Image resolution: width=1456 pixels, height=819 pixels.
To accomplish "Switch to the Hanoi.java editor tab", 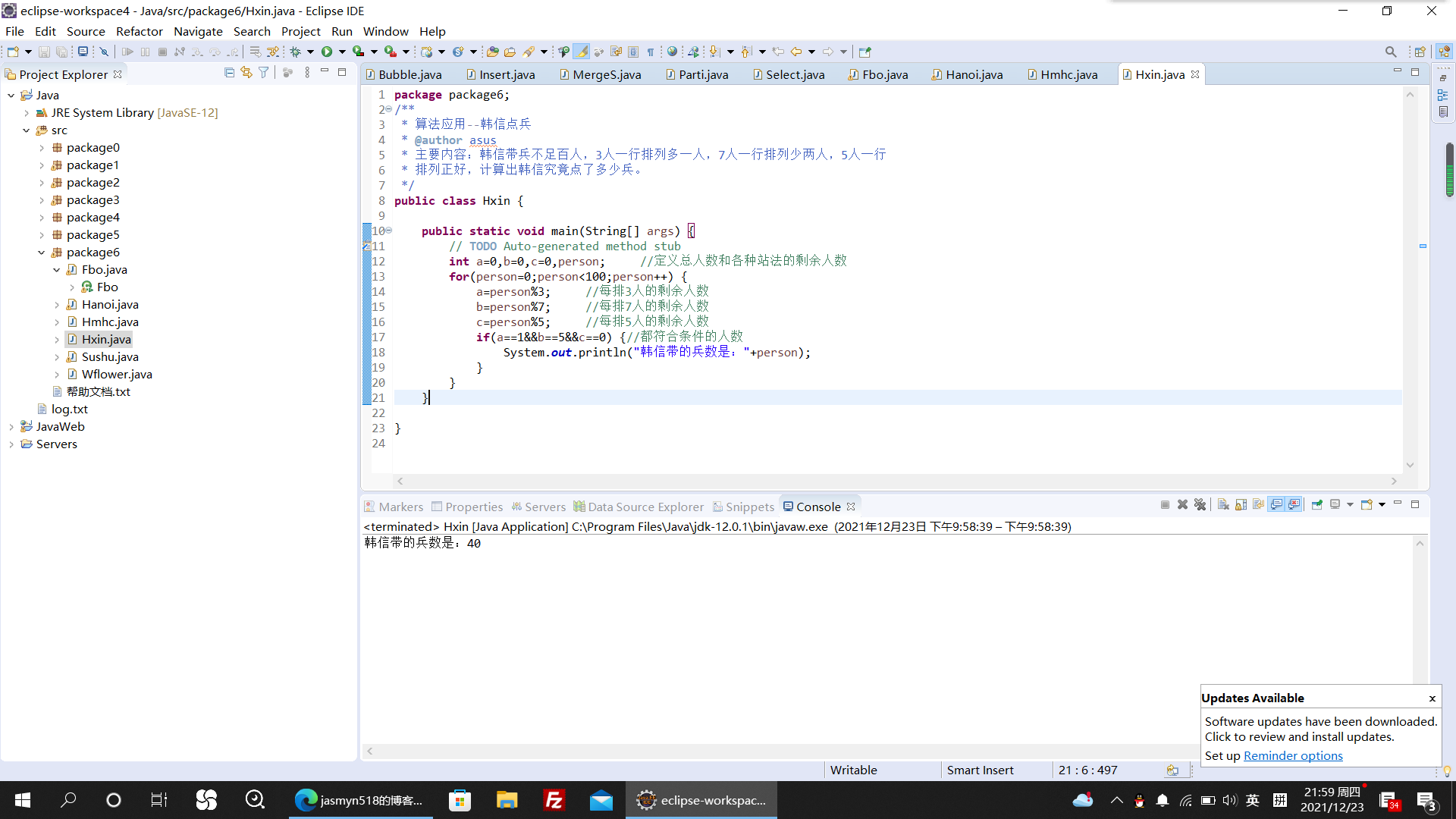I will click(967, 74).
